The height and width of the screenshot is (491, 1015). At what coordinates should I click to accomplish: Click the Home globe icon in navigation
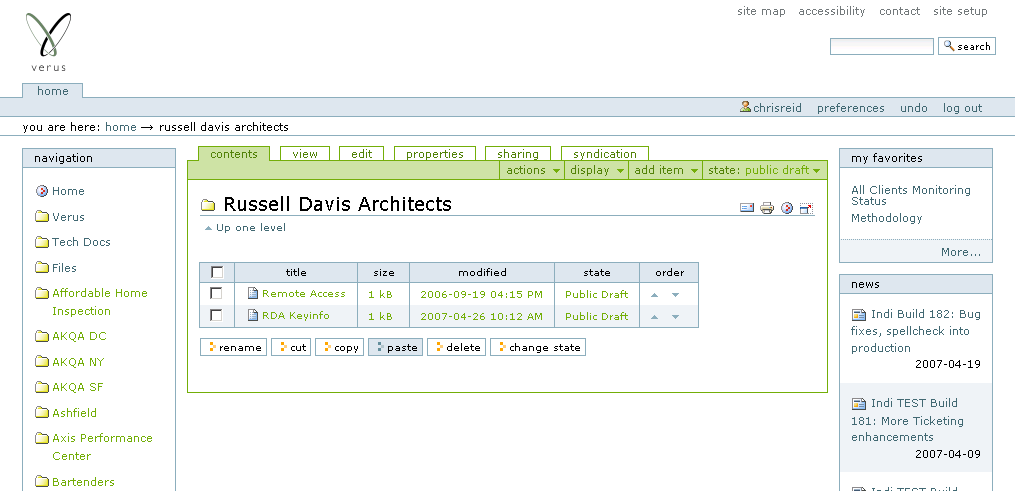(42, 191)
